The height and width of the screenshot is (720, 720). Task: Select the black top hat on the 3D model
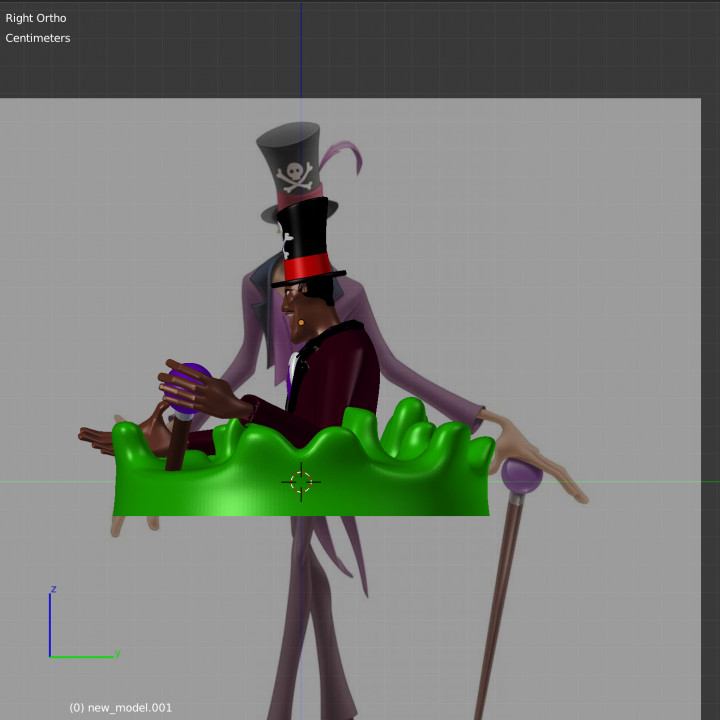tap(304, 225)
